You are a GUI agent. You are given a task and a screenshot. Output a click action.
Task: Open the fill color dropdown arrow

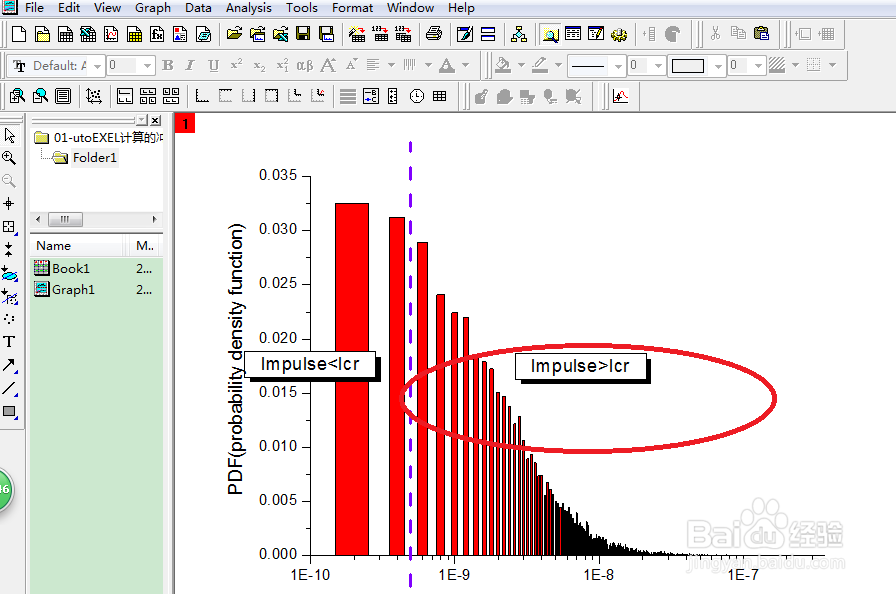pyautogui.click(x=521, y=65)
